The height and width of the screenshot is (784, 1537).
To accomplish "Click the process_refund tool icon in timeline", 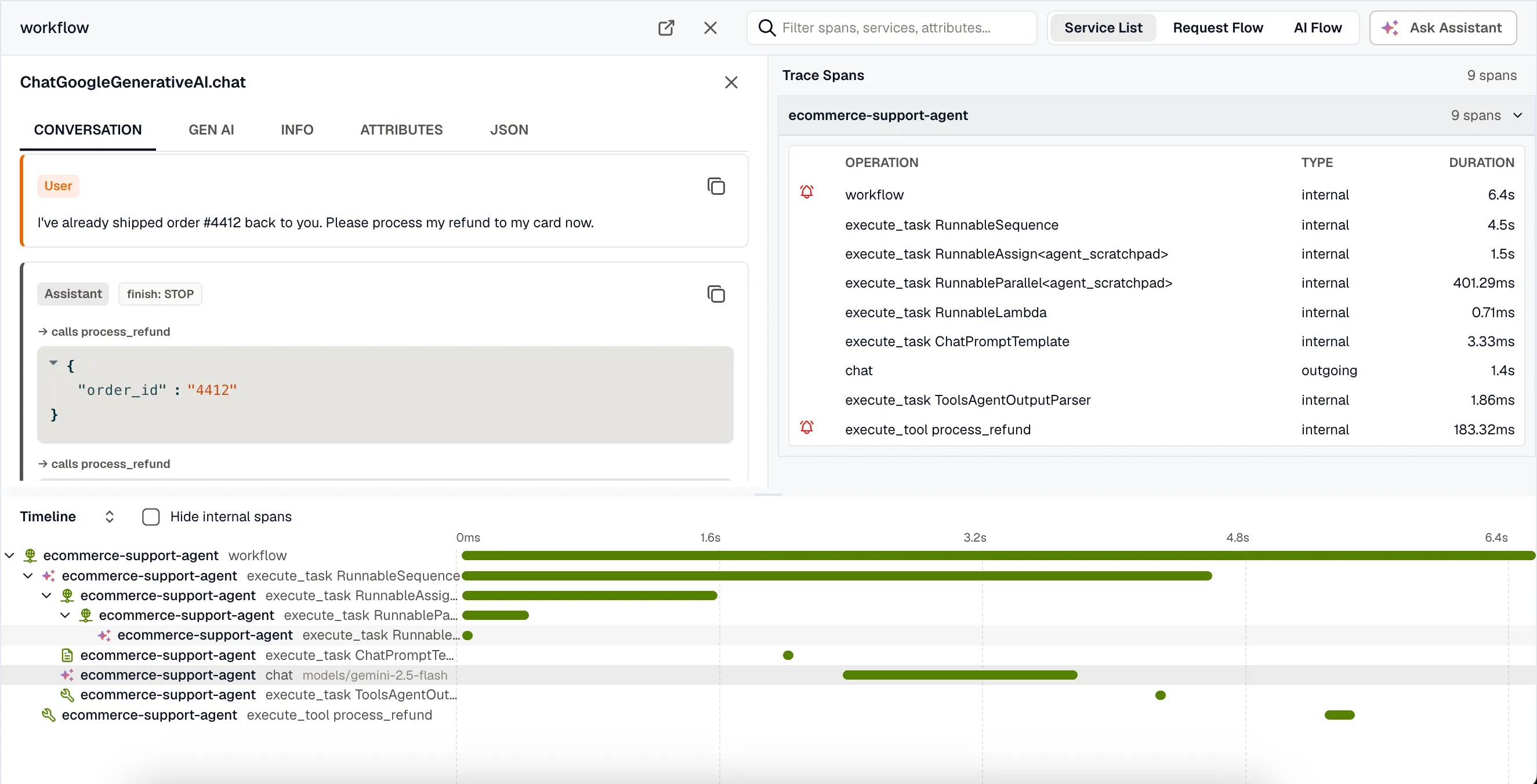I will coord(48,715).
